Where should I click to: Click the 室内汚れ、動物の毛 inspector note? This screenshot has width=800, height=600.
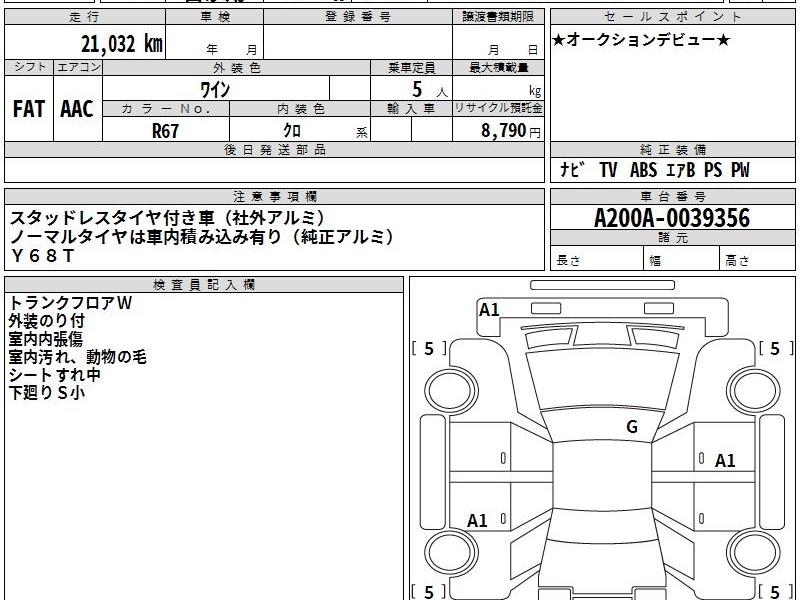78,357
